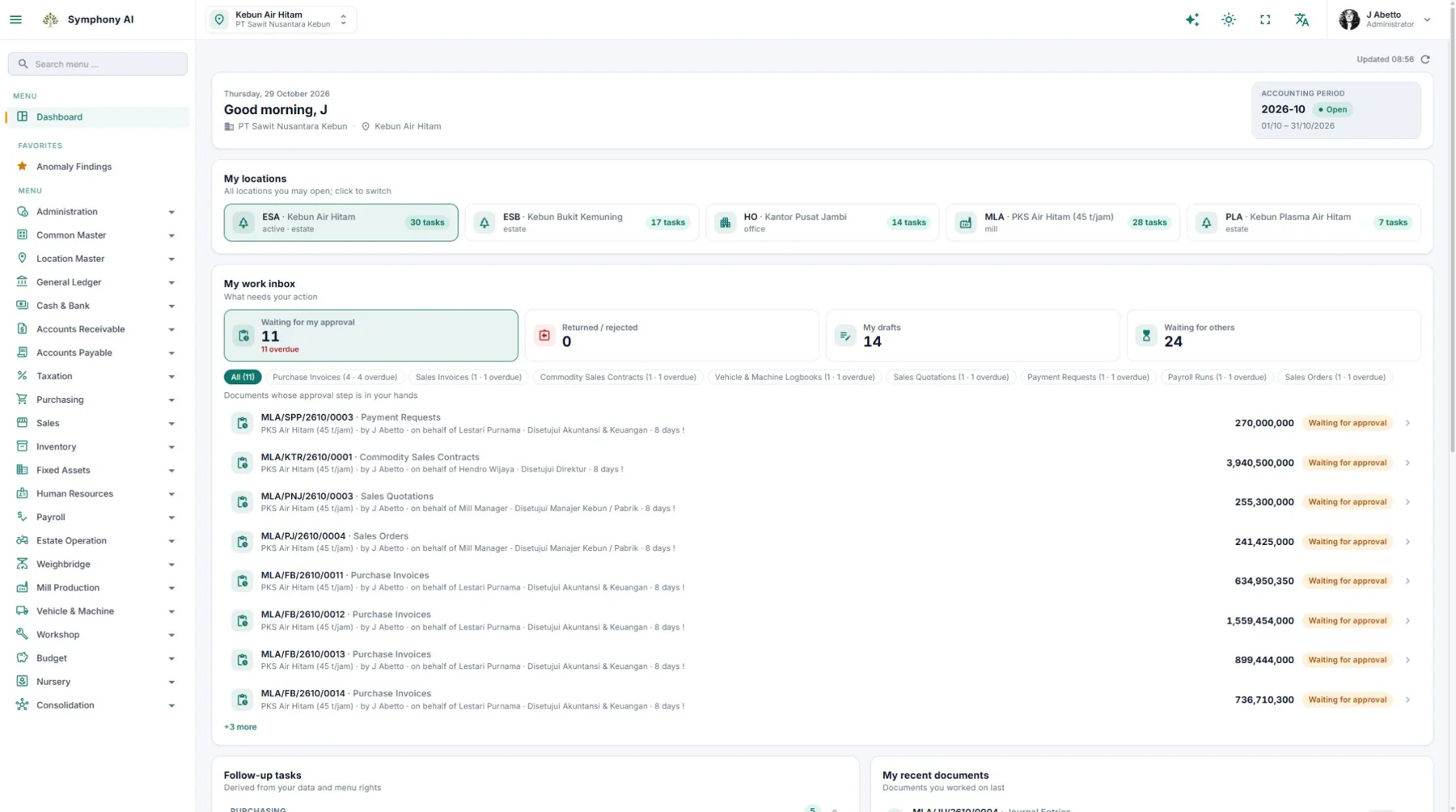Toggle light theme sun icon

point(1229,19)
